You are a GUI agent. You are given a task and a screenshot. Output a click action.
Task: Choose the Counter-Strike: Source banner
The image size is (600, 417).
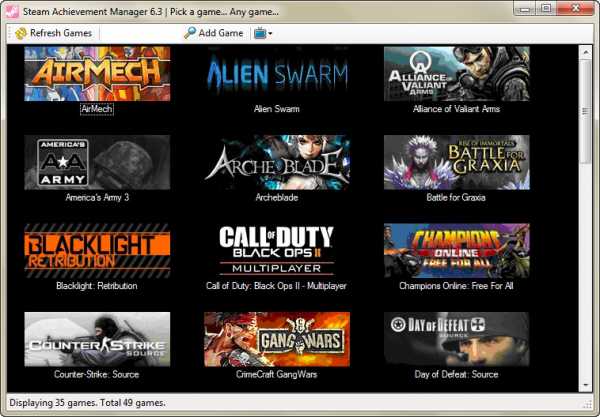click(97, 339)
